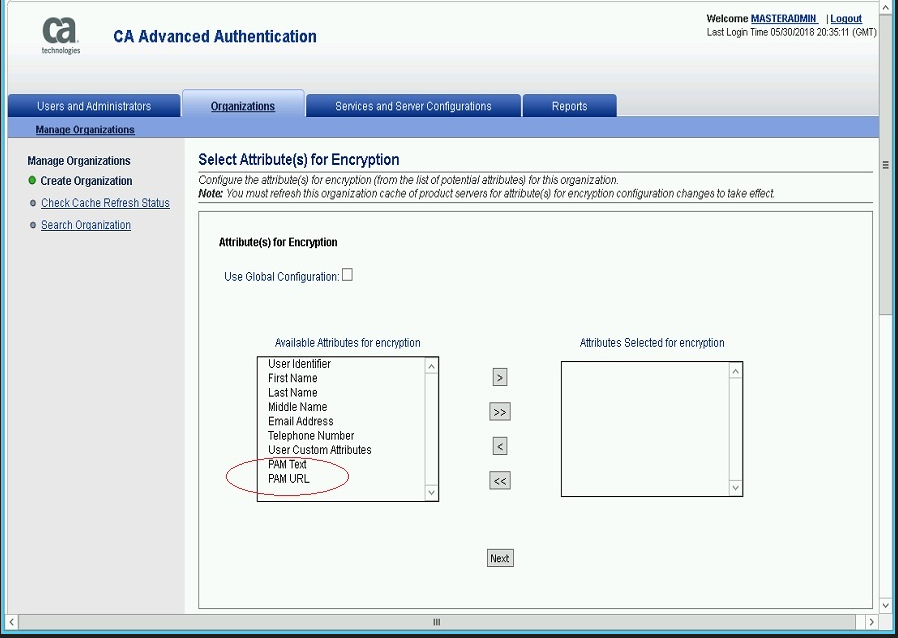This screenshot has width=898, height=638.
Task: Remove selected attribute with < button
Action: pyautogui.click(x=500, y=446)
